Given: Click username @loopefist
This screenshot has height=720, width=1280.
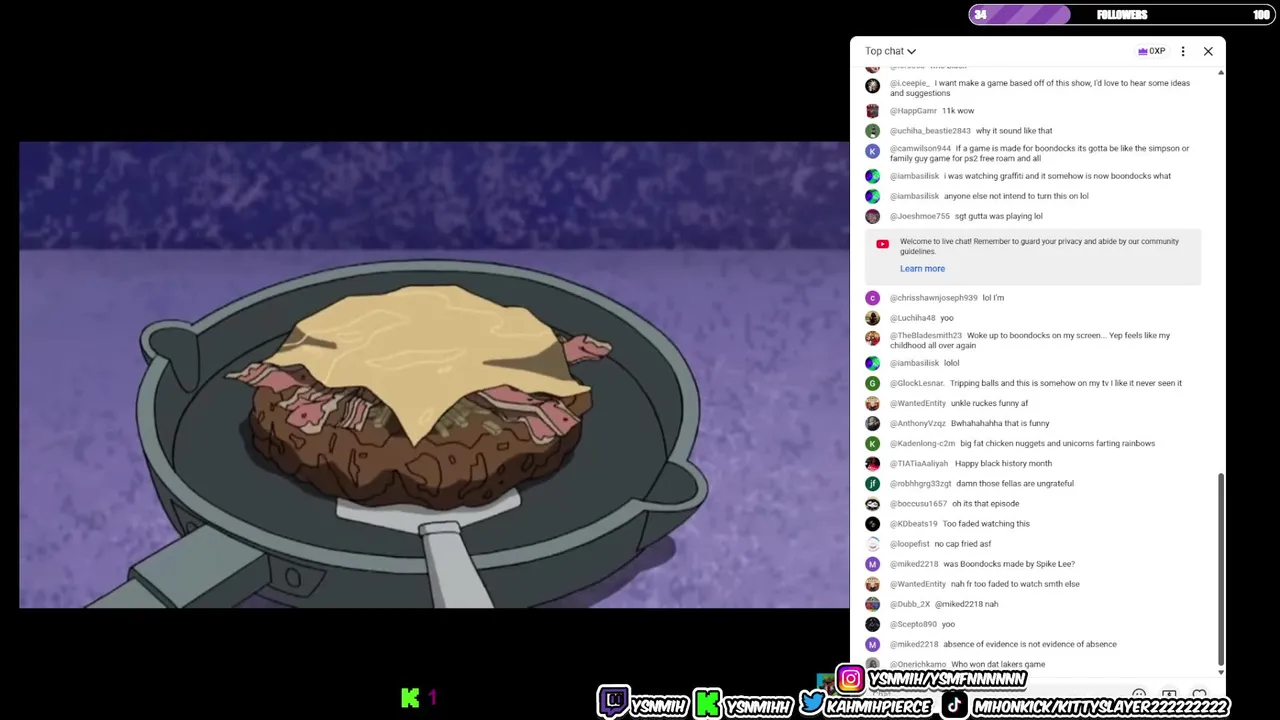Looking at the screenshot, I should tap(910, 544).
